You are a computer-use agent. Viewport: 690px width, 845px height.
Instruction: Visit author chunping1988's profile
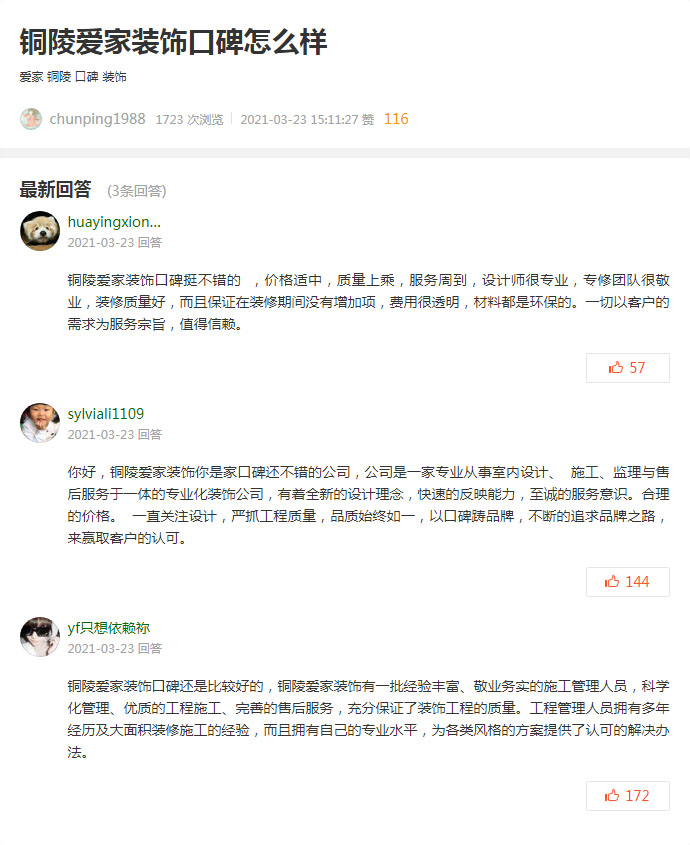coord(98,119)
